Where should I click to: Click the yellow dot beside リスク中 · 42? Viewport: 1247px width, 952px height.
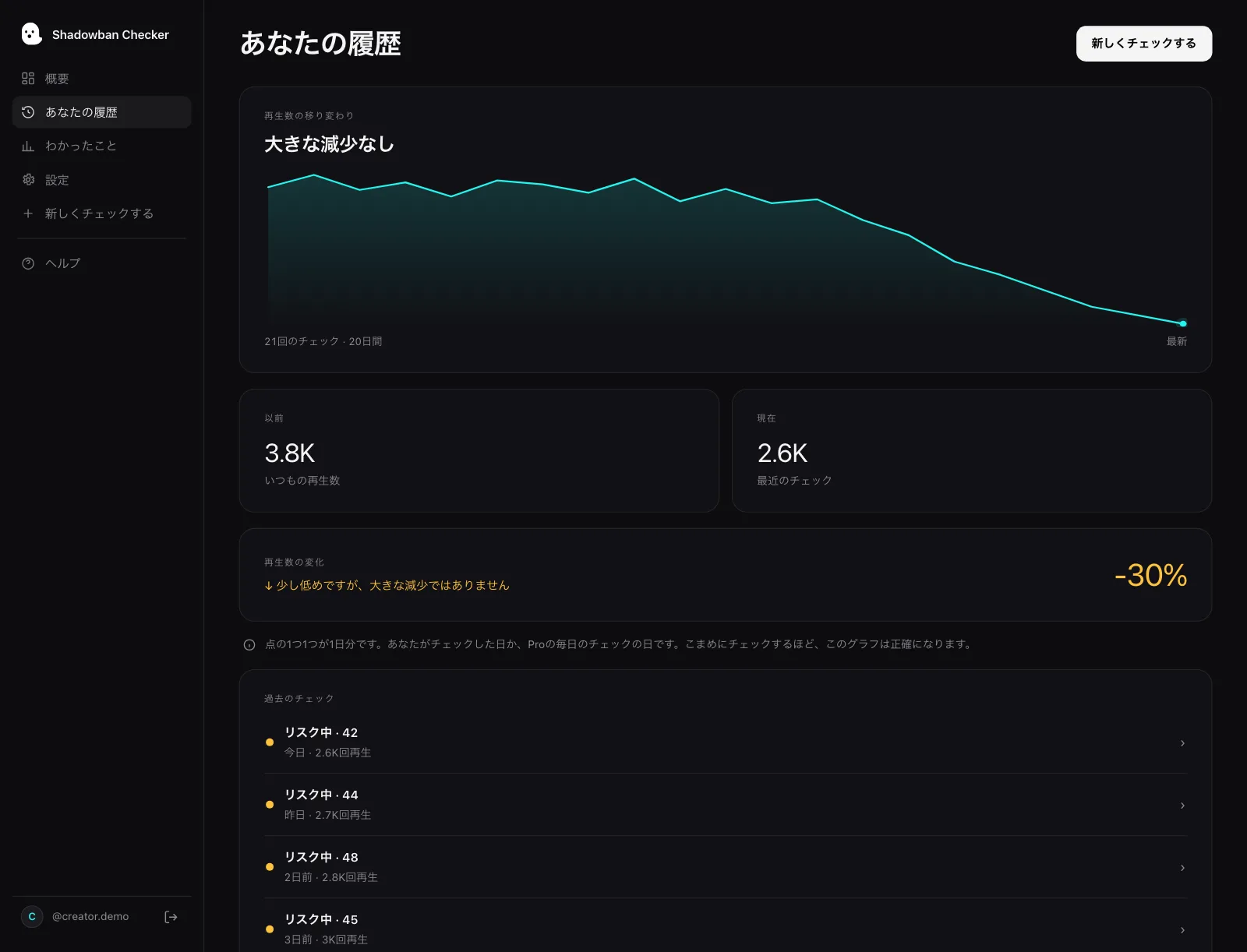tap(270, 742)
